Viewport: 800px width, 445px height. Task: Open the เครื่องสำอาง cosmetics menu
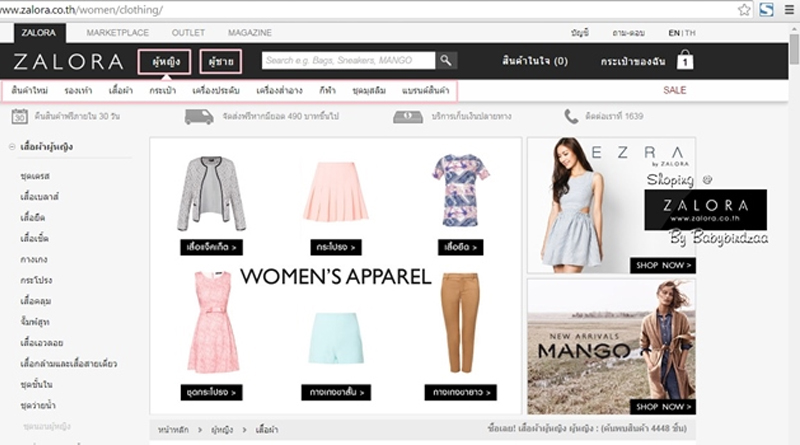pyautogui.click(x=279, y=91)
